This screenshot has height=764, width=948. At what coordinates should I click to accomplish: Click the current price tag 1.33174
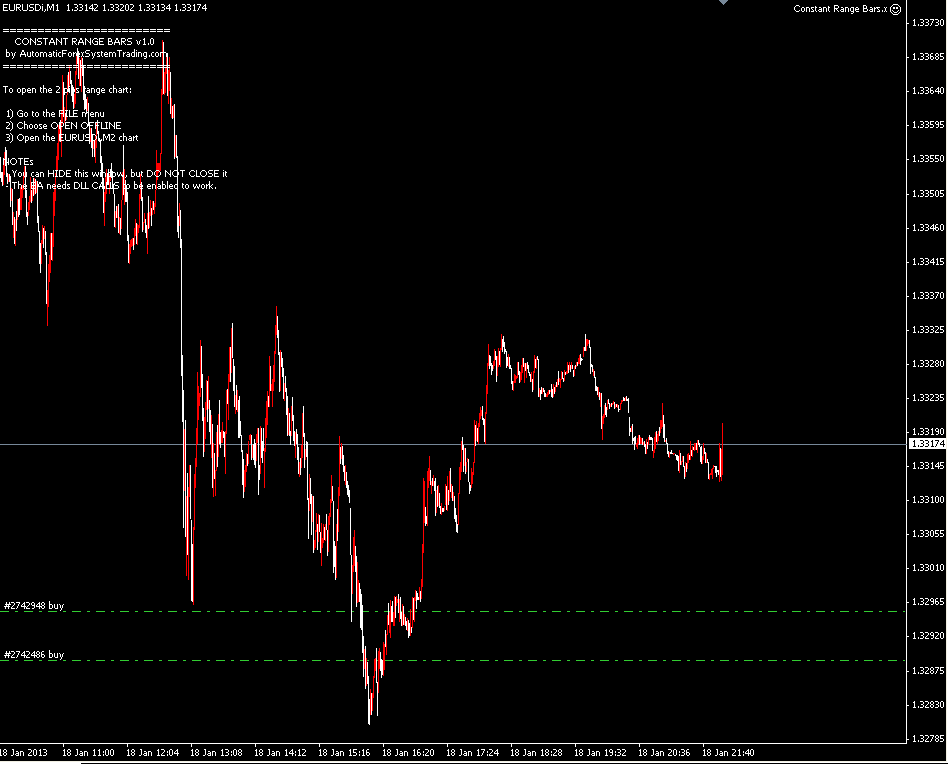click(927, 444)
